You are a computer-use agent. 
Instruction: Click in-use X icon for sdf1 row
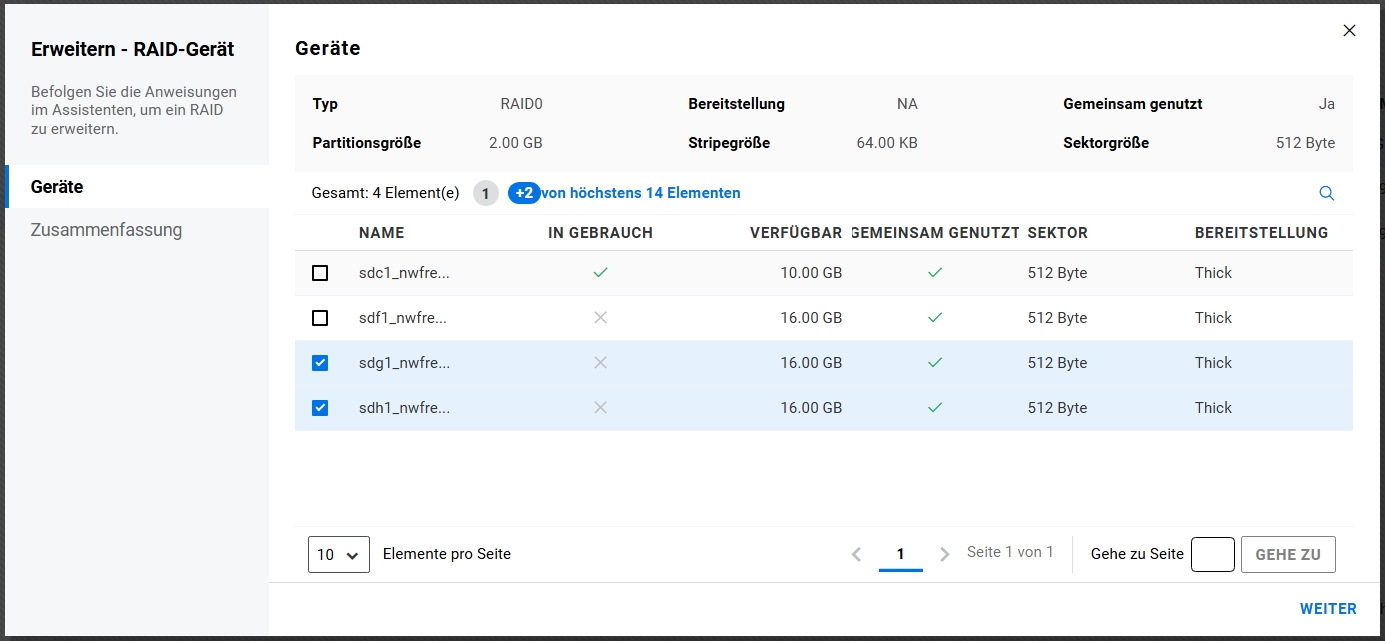click(x=600, y=318)
